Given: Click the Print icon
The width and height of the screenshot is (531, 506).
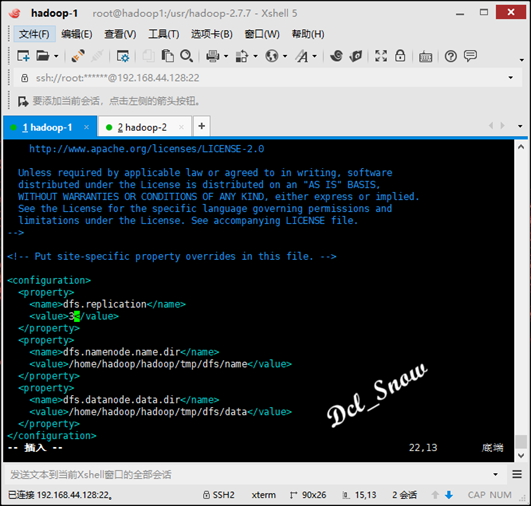Looking at the screenshot, I should [213, 56].
